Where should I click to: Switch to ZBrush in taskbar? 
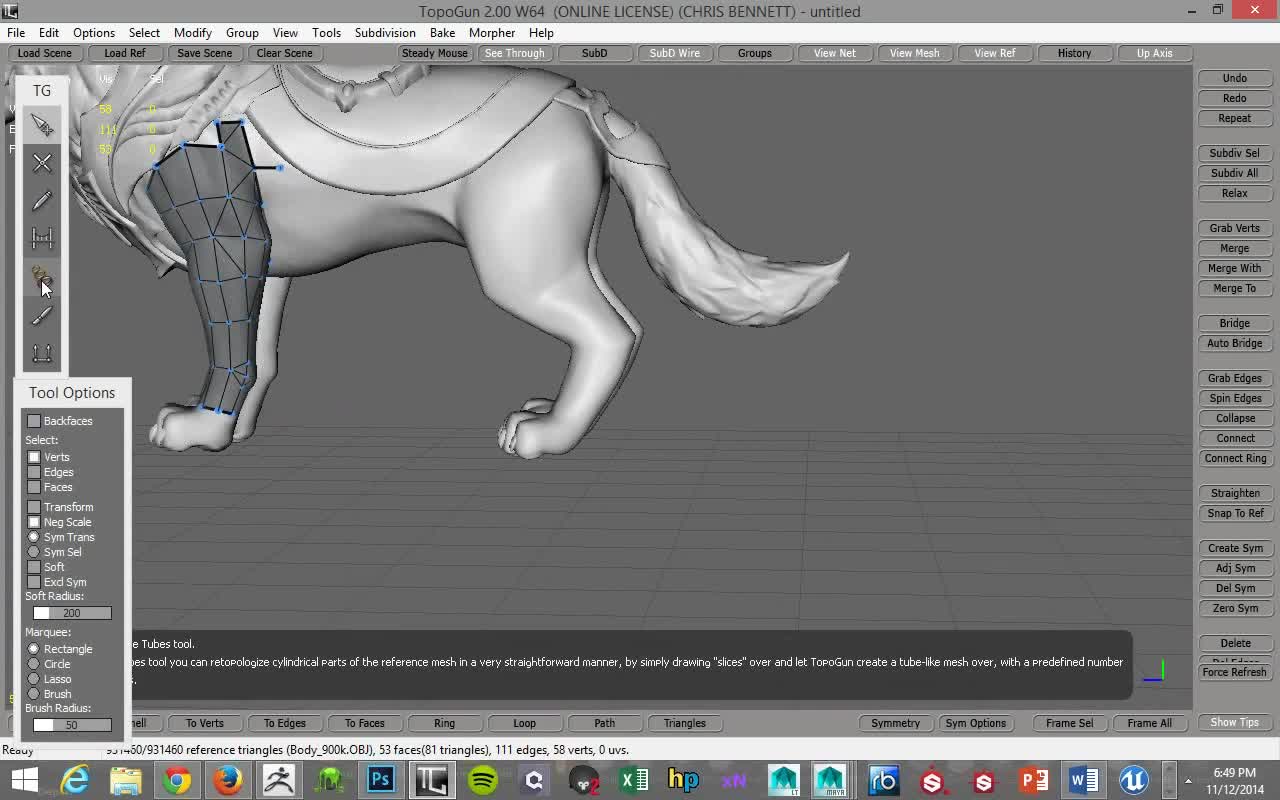tap(279, 780)
